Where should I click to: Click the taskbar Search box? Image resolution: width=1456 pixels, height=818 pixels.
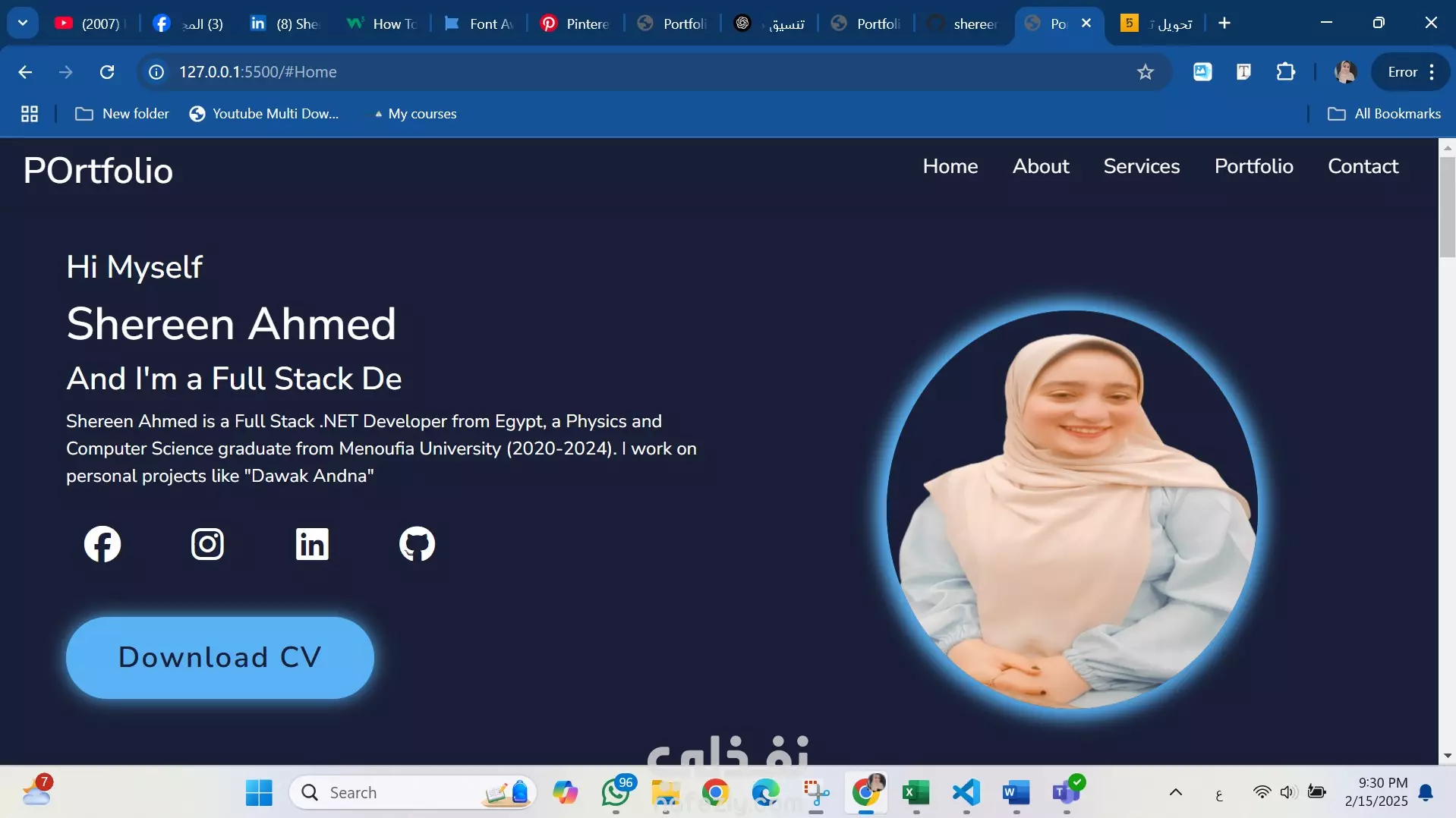tap(413, 793)
